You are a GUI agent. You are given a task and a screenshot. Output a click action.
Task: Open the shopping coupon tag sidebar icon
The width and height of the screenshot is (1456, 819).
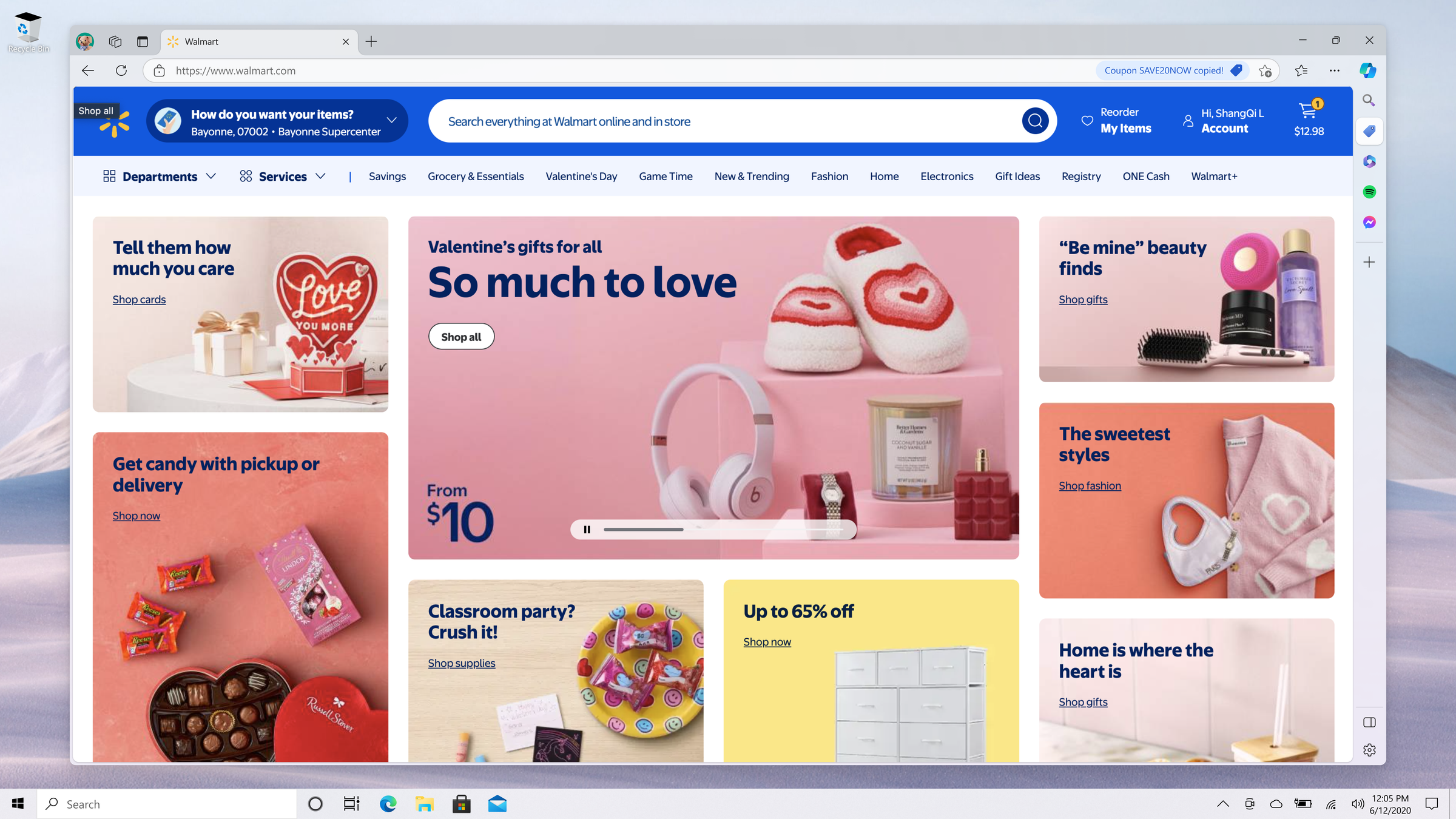tap(1369, 131)
